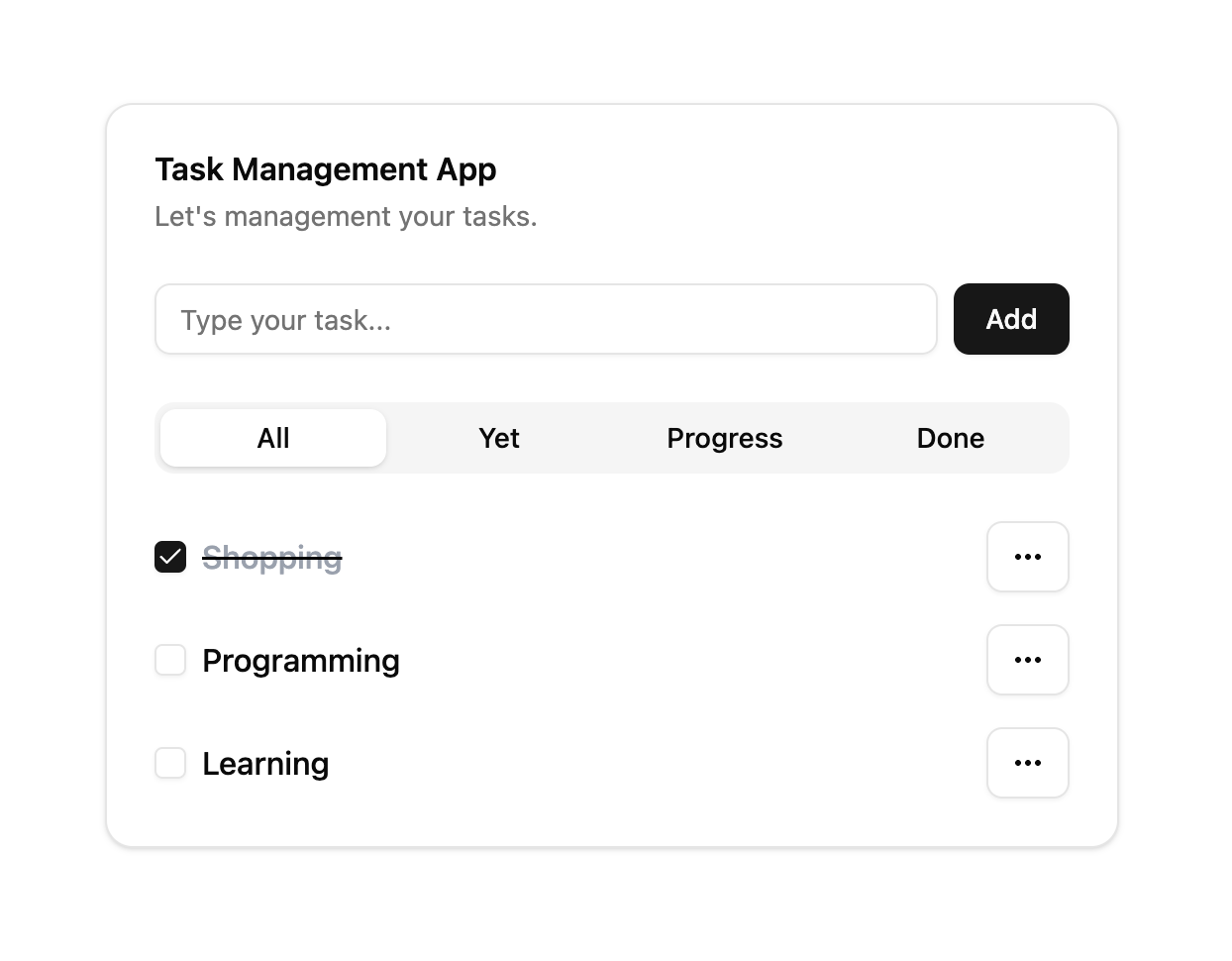This screenshot has width=1232, height=961.
Task: Open the Shopping task options menu
Action: coord(1027,557)
